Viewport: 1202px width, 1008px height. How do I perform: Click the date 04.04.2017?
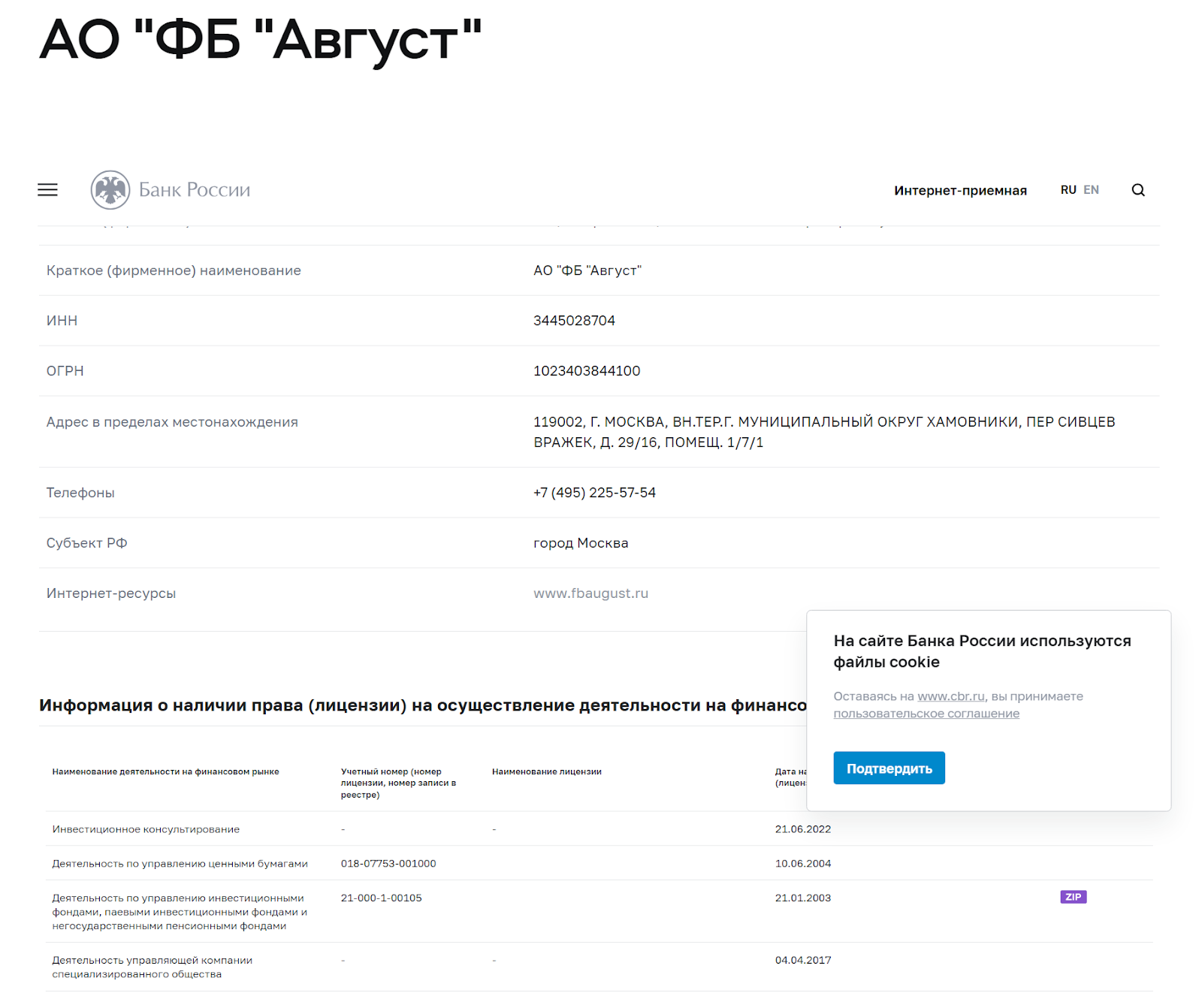803,961
